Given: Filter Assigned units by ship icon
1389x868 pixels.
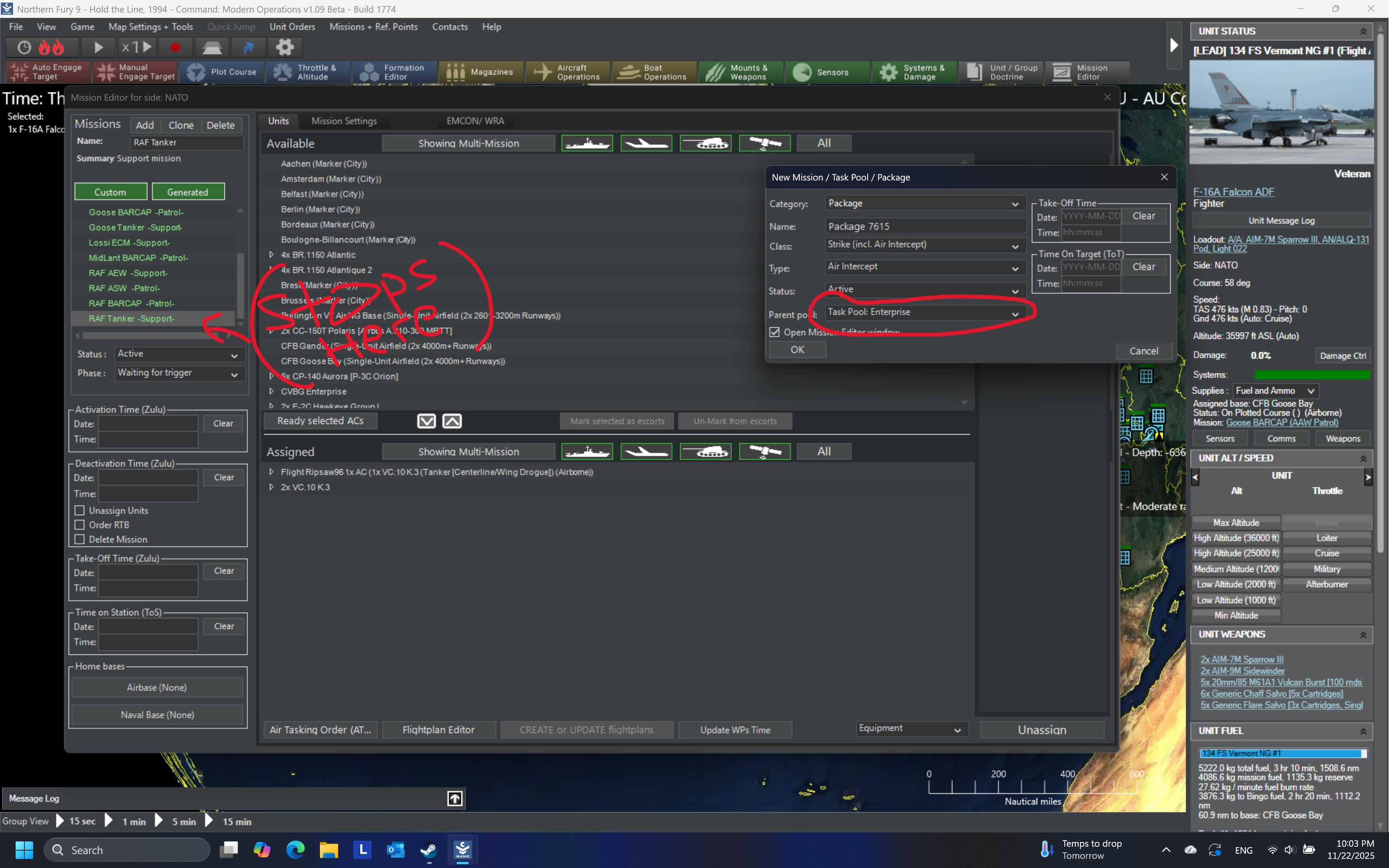Looking at the screenshot, I should [586, 451].
